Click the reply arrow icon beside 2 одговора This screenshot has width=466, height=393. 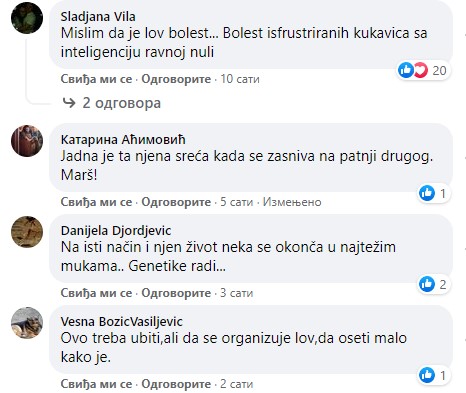click(69, 103)
